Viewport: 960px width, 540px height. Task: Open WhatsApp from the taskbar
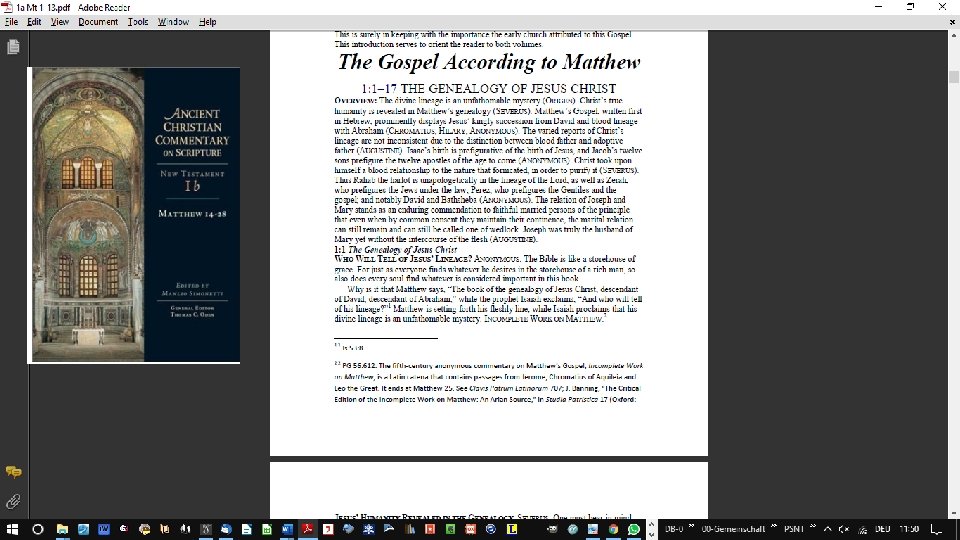coord(633,529)
